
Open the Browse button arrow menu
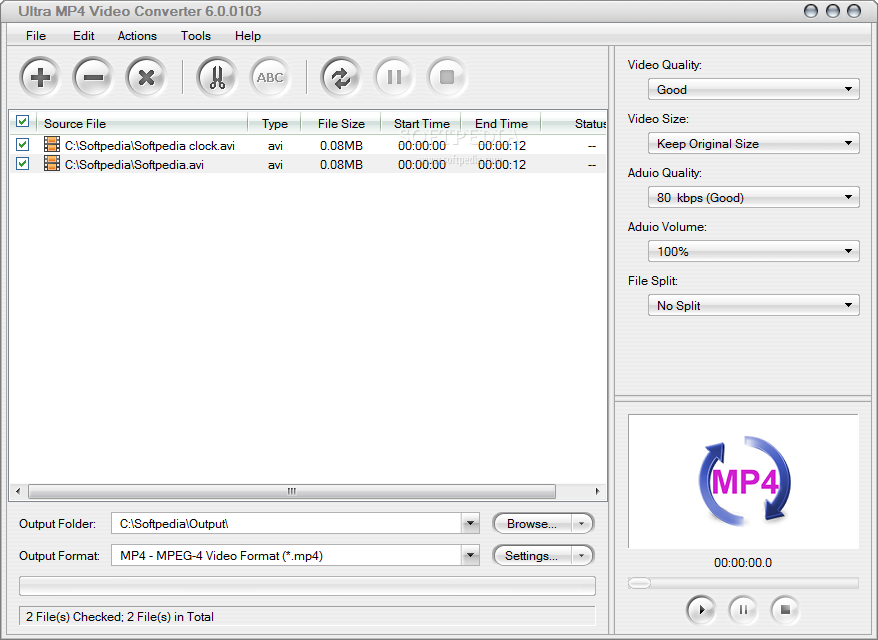pos(582,524)
